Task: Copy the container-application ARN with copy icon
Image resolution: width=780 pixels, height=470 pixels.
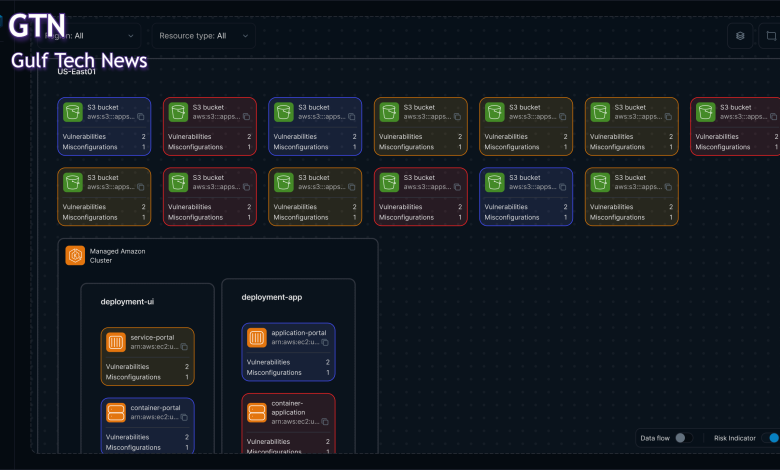Action: tap(326, 422)
